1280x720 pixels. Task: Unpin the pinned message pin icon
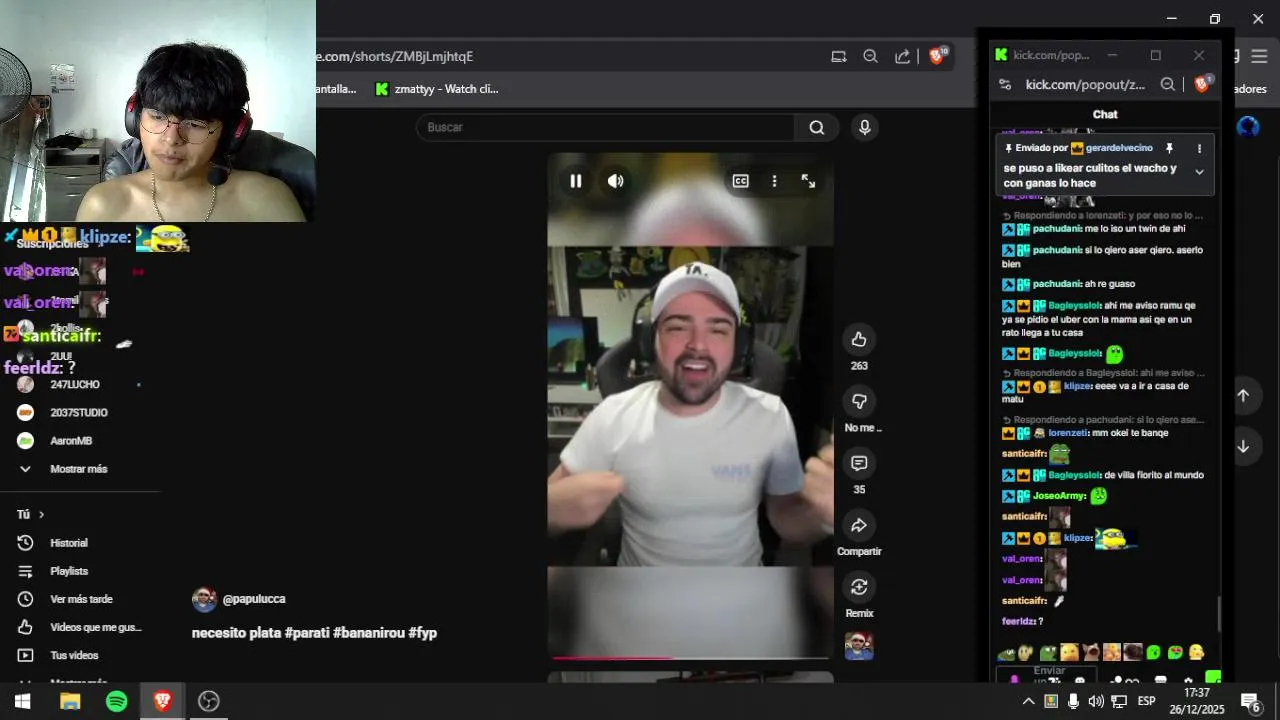(x=1169, y=148)
